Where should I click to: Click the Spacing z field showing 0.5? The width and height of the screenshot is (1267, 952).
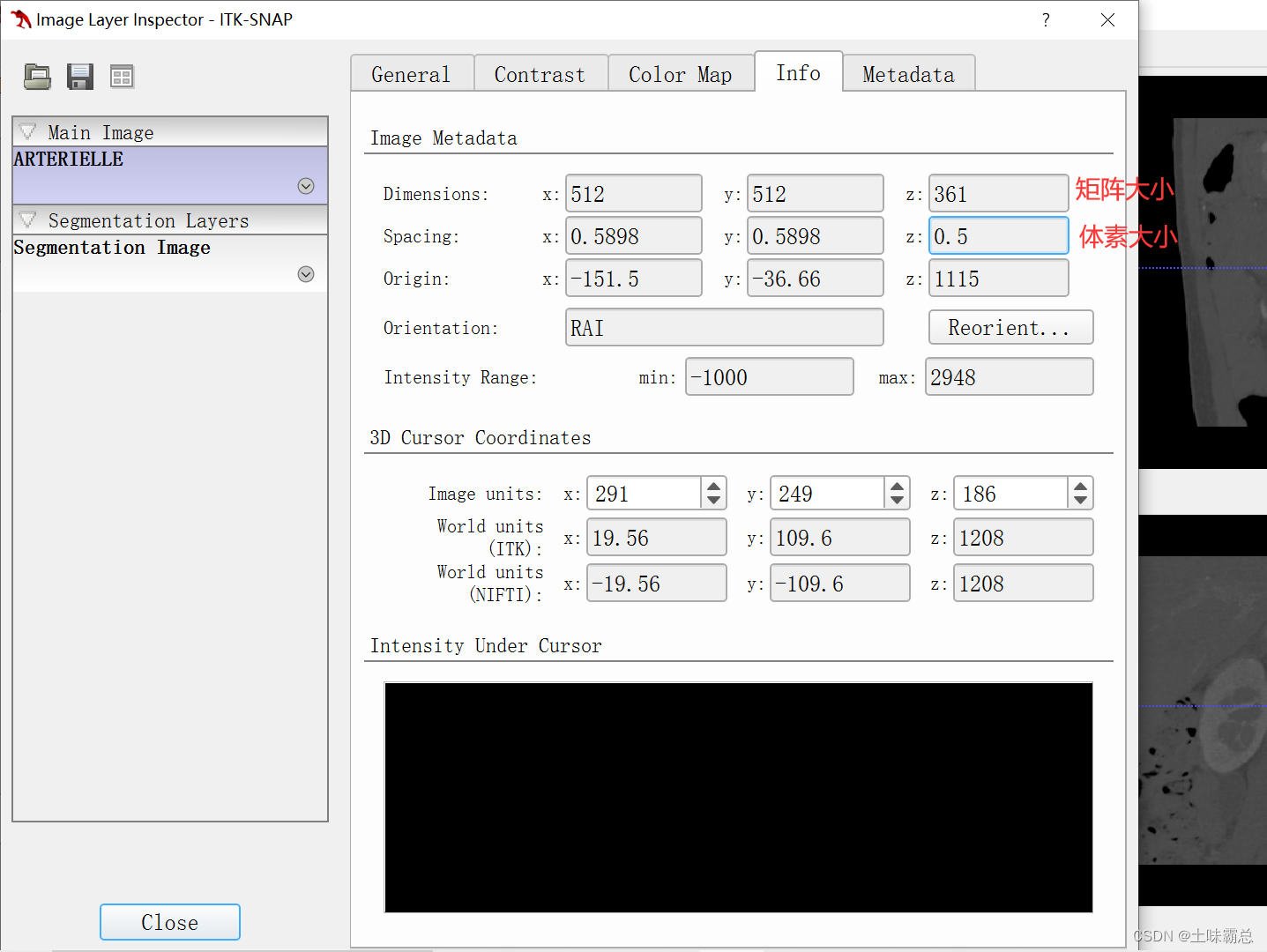pos(999,236)
